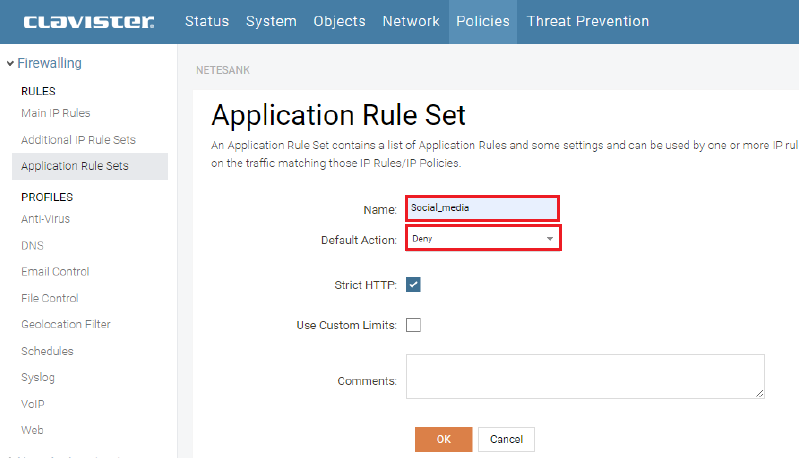Click the Name input field
This screenshot has width=799, height=458.
tap(482, 208)
